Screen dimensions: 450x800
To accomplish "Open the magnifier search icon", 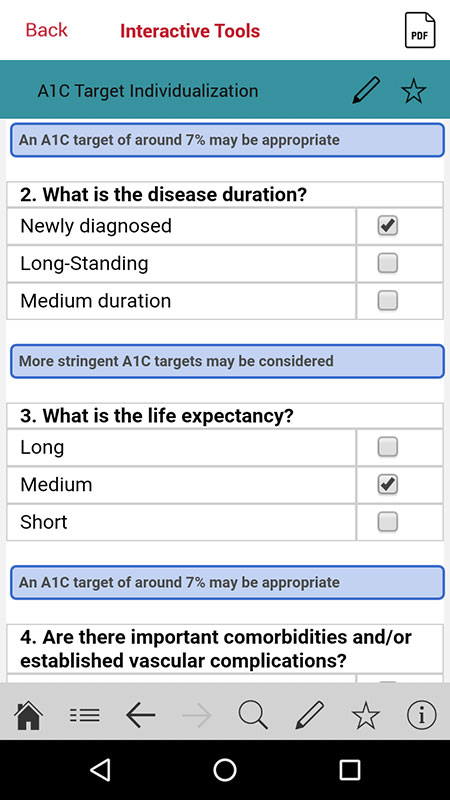I will click(x=253, y=715).
